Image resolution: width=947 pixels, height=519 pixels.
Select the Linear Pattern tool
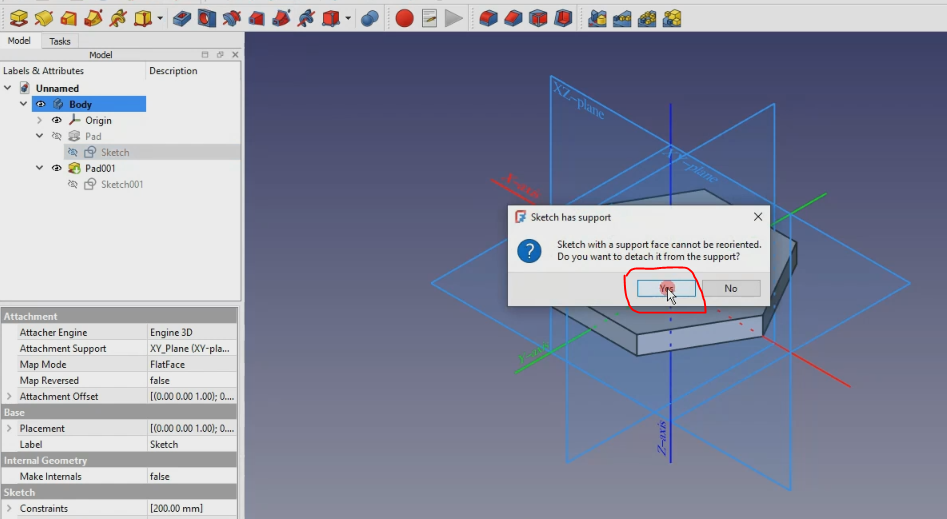click(622, 19)
